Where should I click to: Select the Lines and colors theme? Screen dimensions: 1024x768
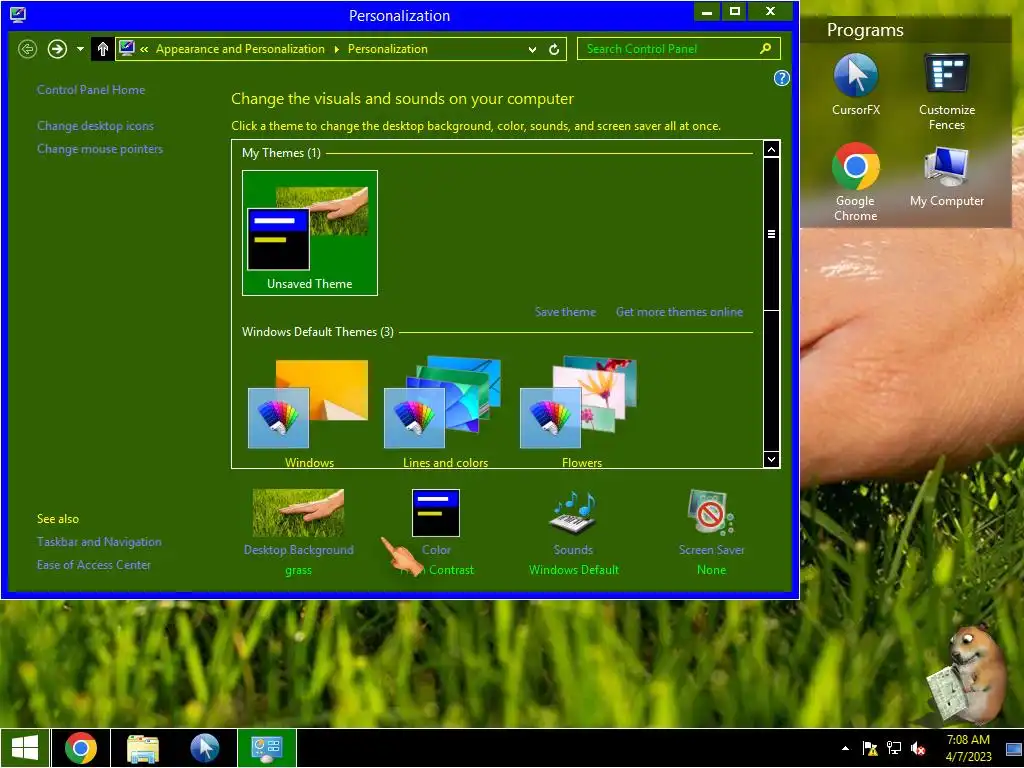(445, 411)
